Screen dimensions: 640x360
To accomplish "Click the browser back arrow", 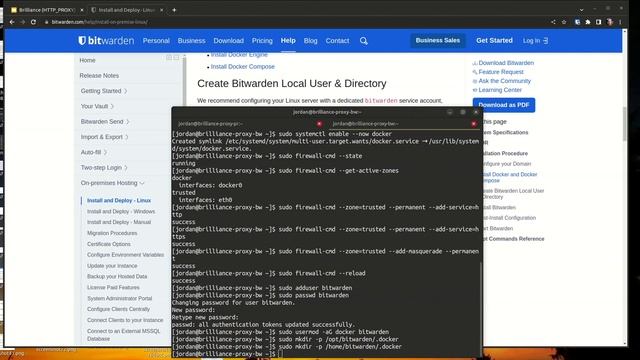I will click(x=12, y=22).
